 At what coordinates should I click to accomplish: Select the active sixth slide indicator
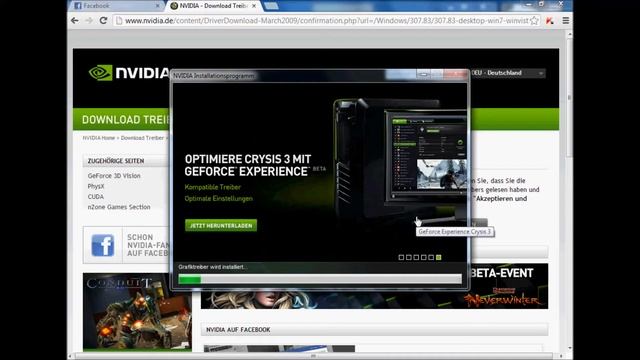coord(438,257)
